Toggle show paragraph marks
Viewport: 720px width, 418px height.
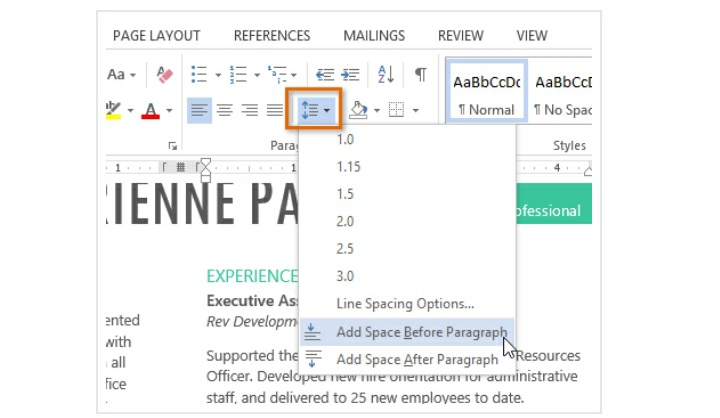click(x=421, y=75)
